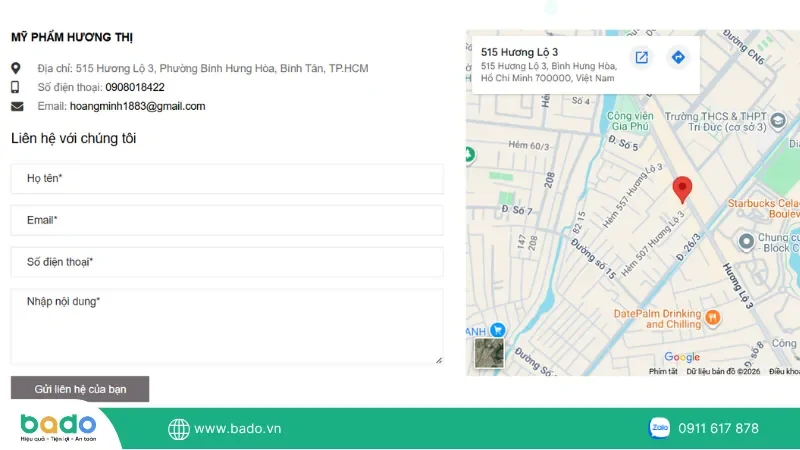The width and height of the screenshot is (800, 450).
Task: Click Đ. Số 7 street label
Action: pyautogui.click(x=517, y=210)
